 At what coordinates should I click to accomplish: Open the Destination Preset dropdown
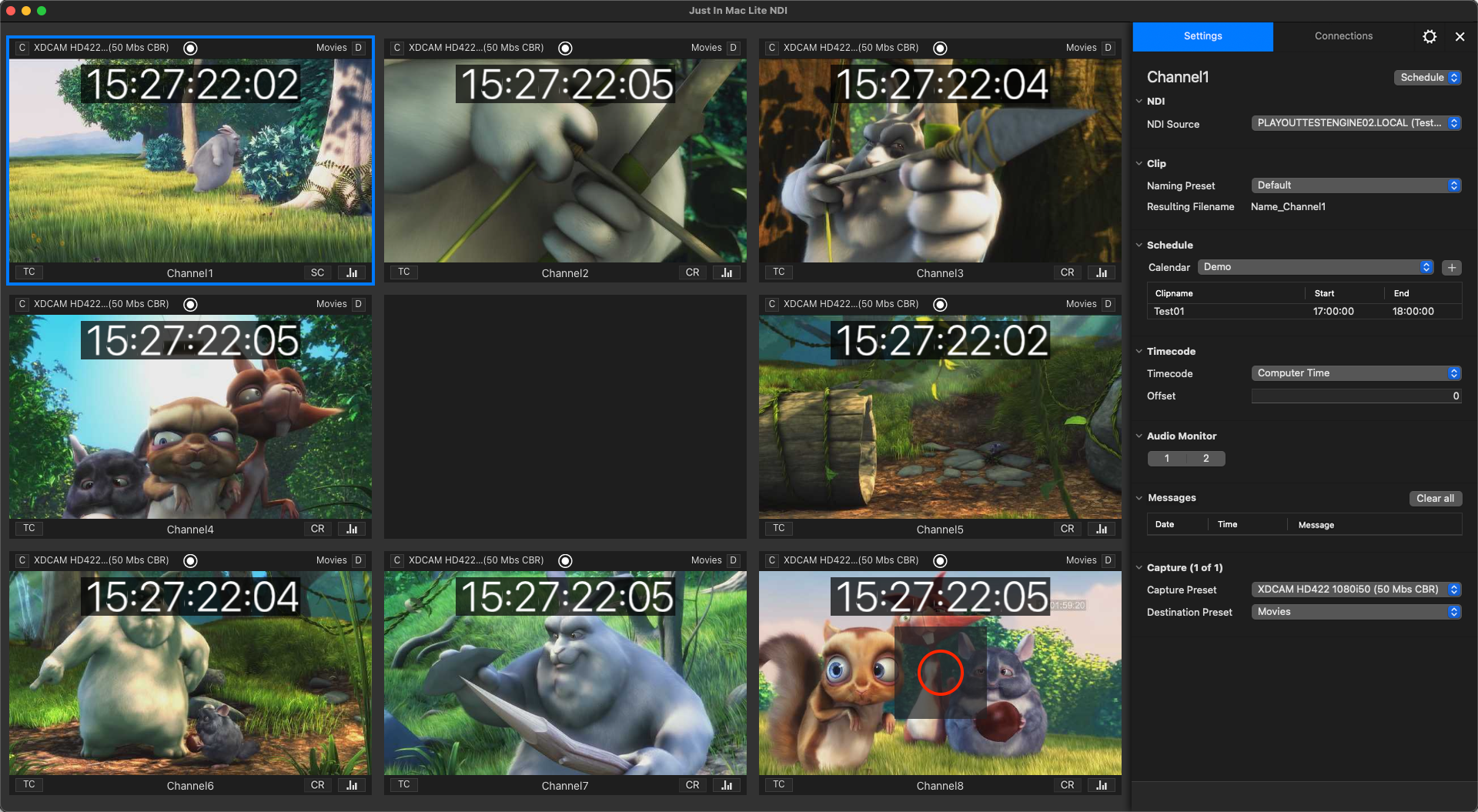(x=1356, y=612)
